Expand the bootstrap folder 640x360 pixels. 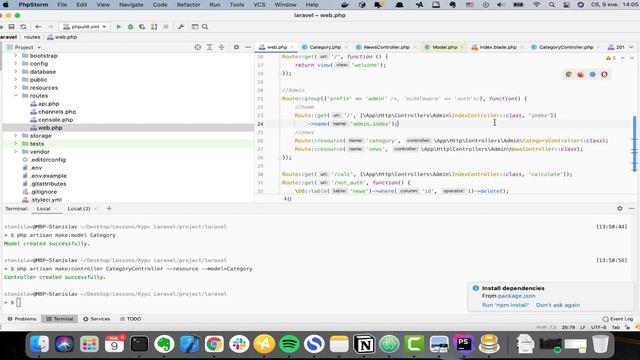tap(16, 56)
